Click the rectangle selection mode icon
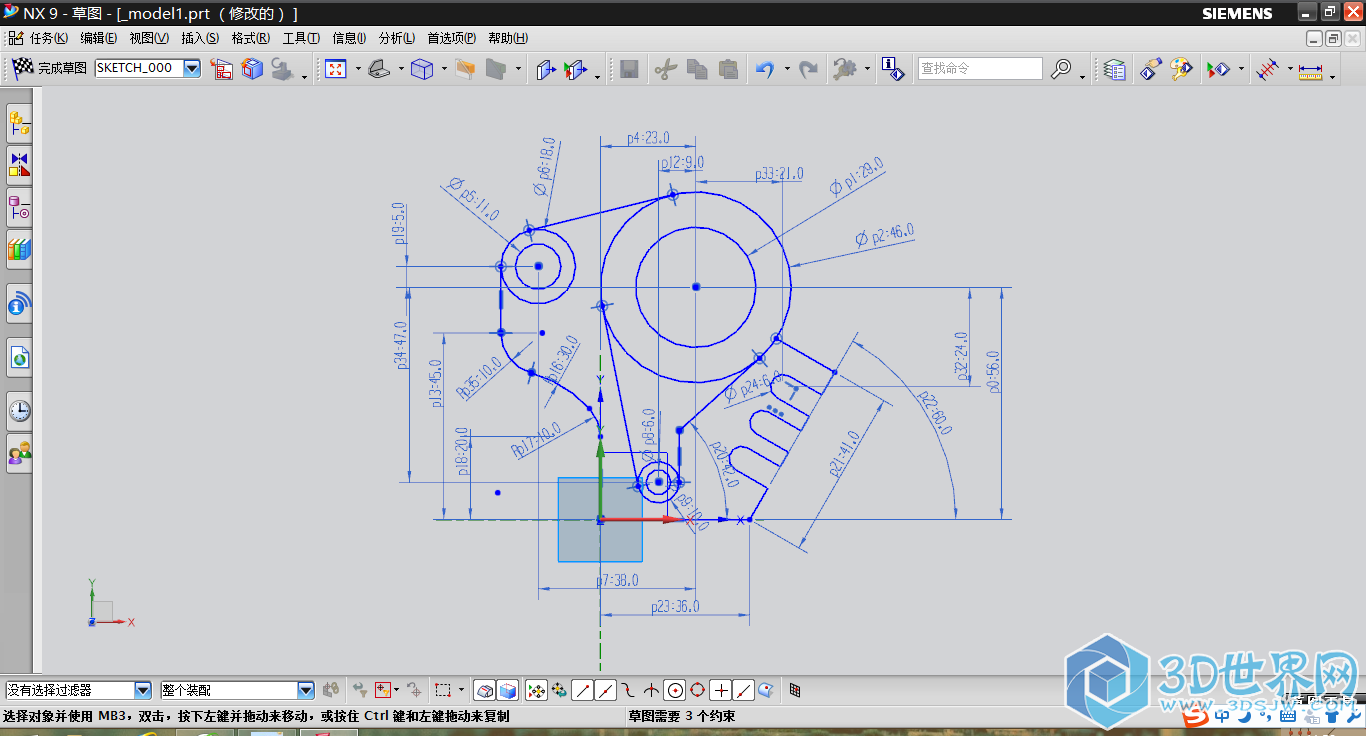1366x736 pixels. click(444, 690)
